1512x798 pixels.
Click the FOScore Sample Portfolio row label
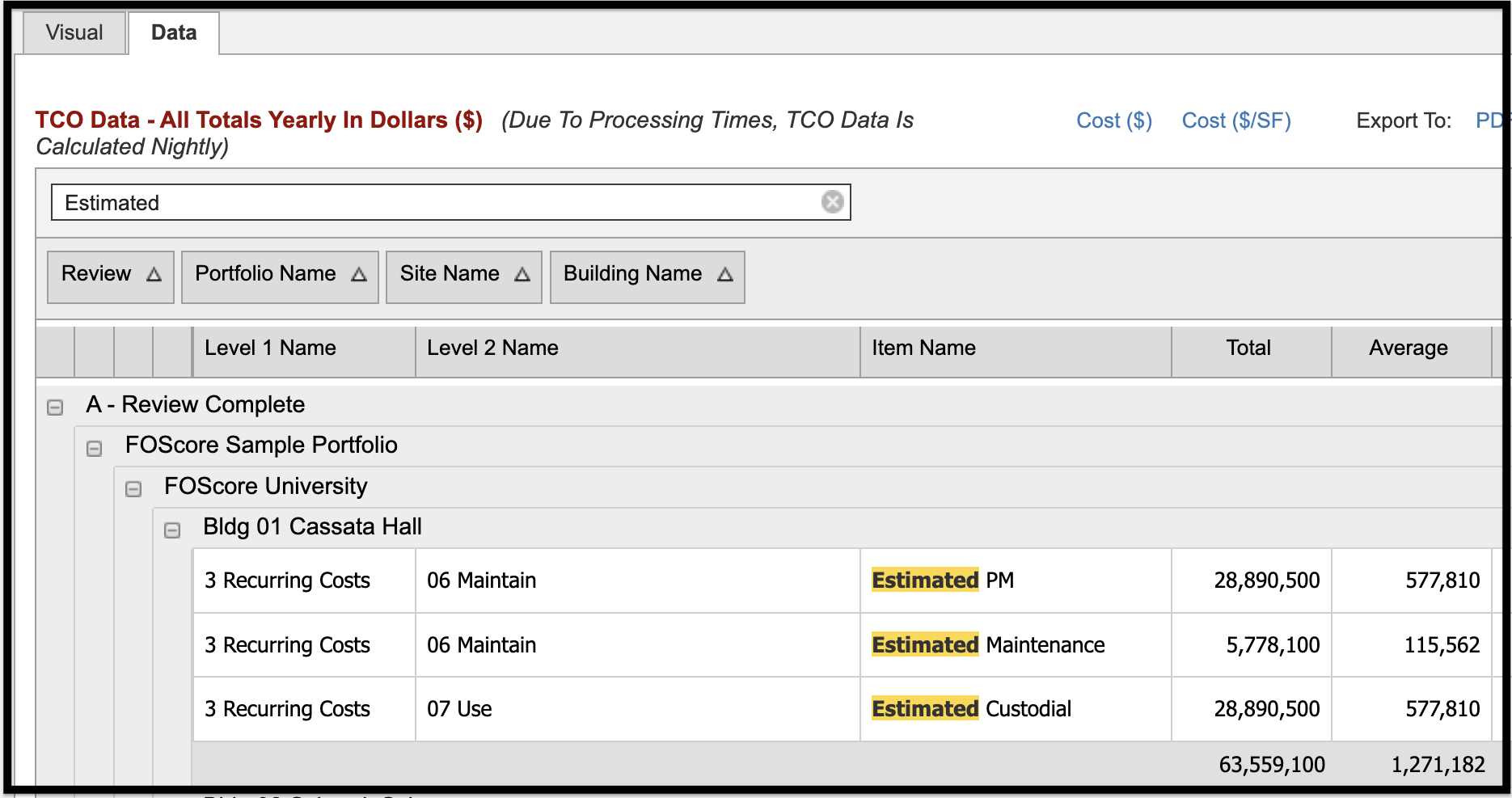click(x=261, y=445)
